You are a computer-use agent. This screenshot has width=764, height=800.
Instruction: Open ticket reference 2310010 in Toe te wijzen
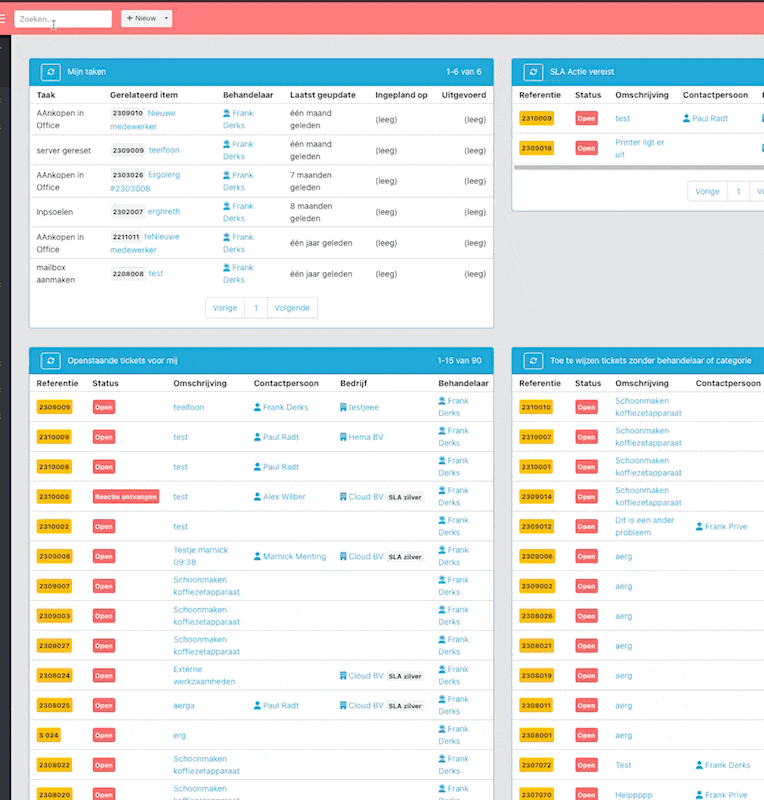536,407
